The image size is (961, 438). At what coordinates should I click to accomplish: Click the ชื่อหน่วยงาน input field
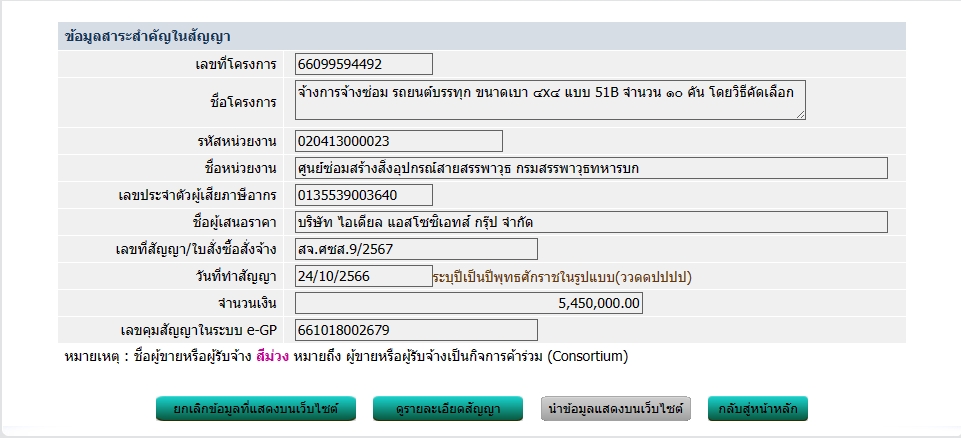[591, 168]
